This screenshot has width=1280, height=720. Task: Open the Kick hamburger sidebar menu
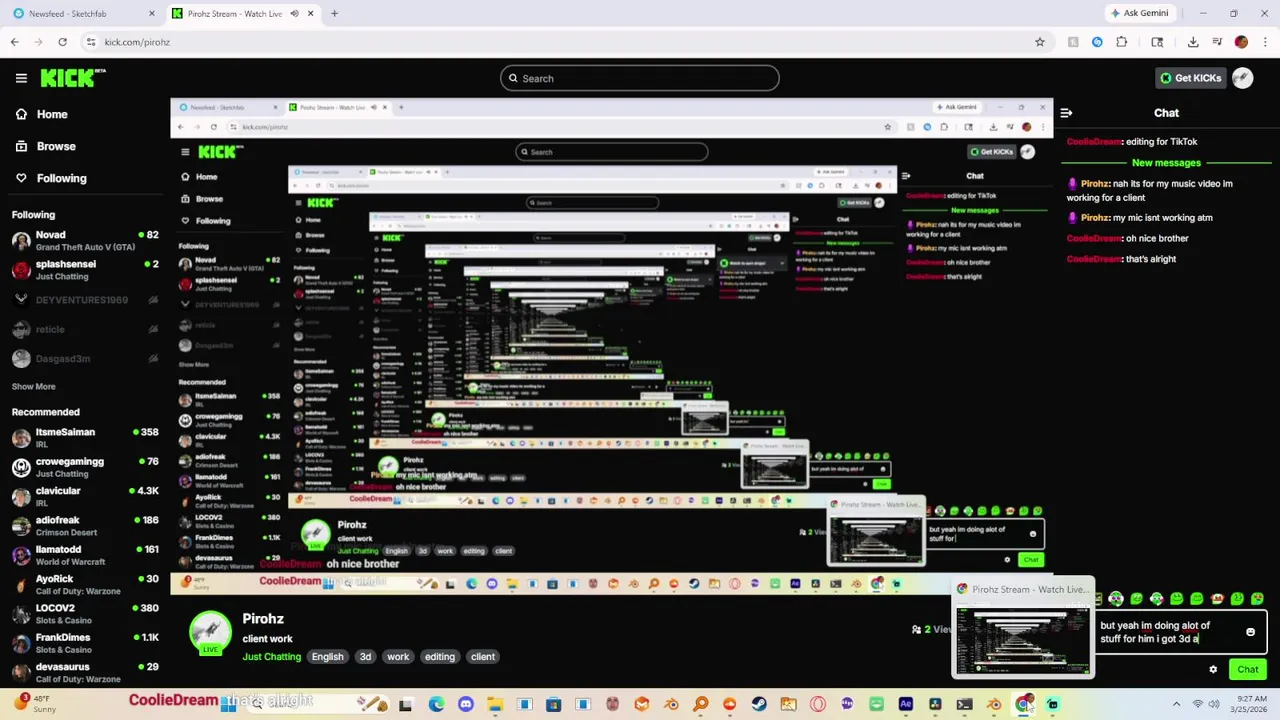[21, 78]
